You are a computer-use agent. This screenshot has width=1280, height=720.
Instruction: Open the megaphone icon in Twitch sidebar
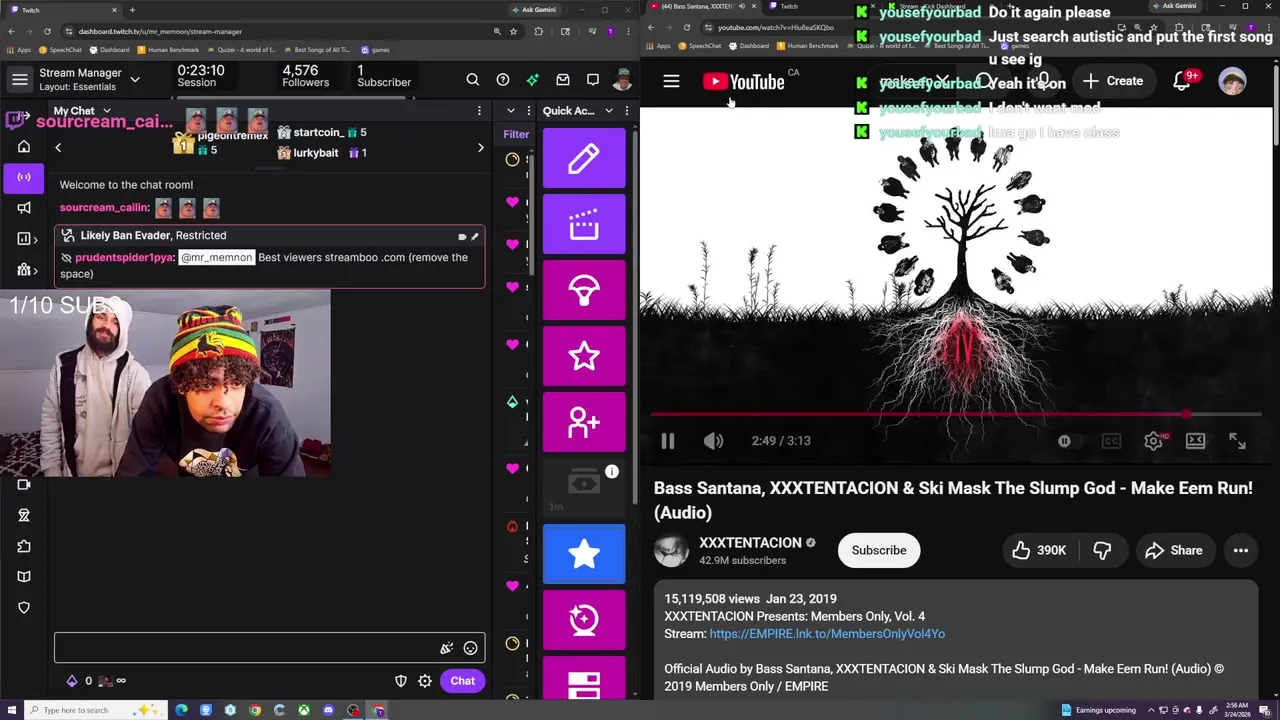pos(24,208)
